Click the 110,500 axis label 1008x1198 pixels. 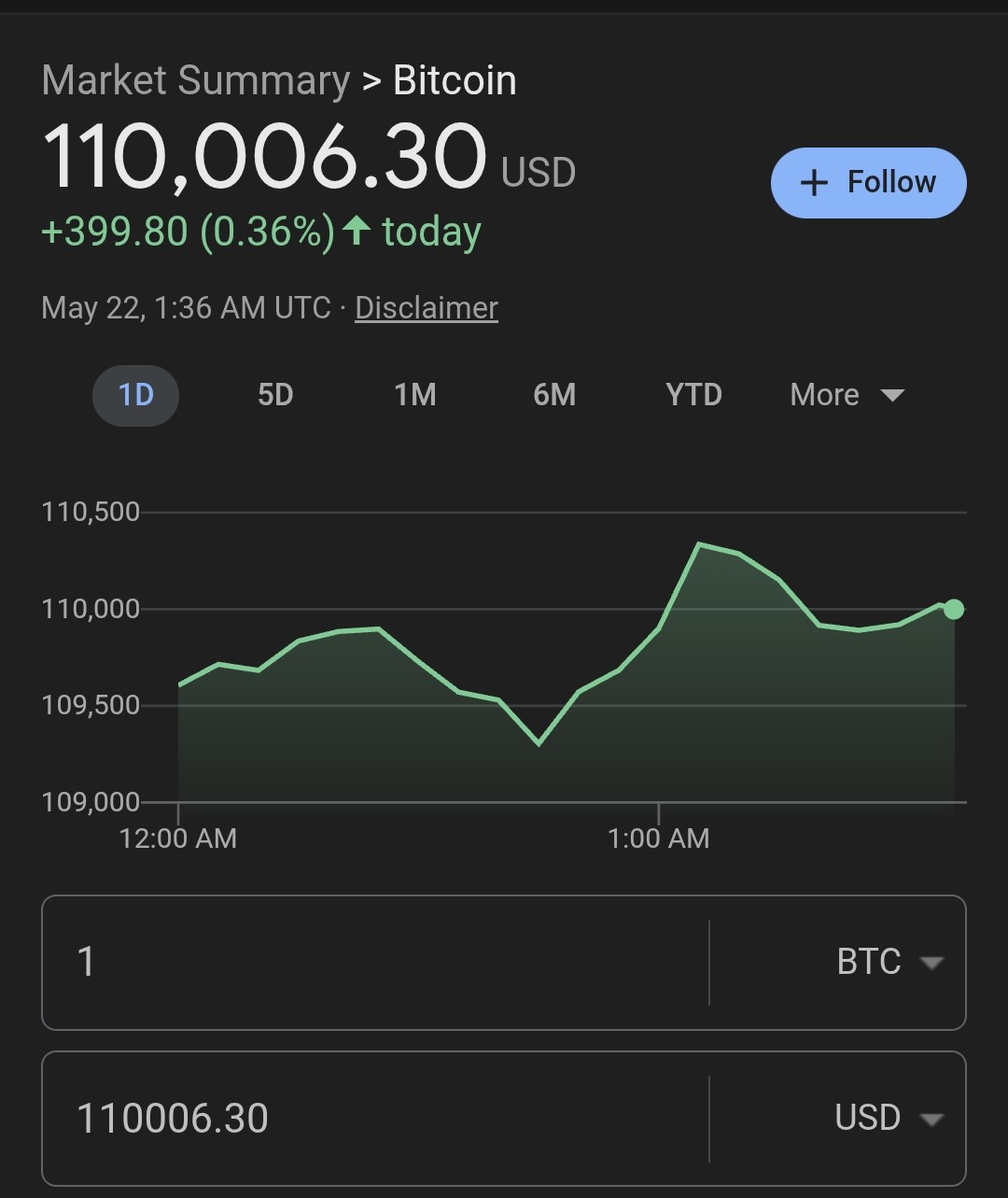pos(91,512)
